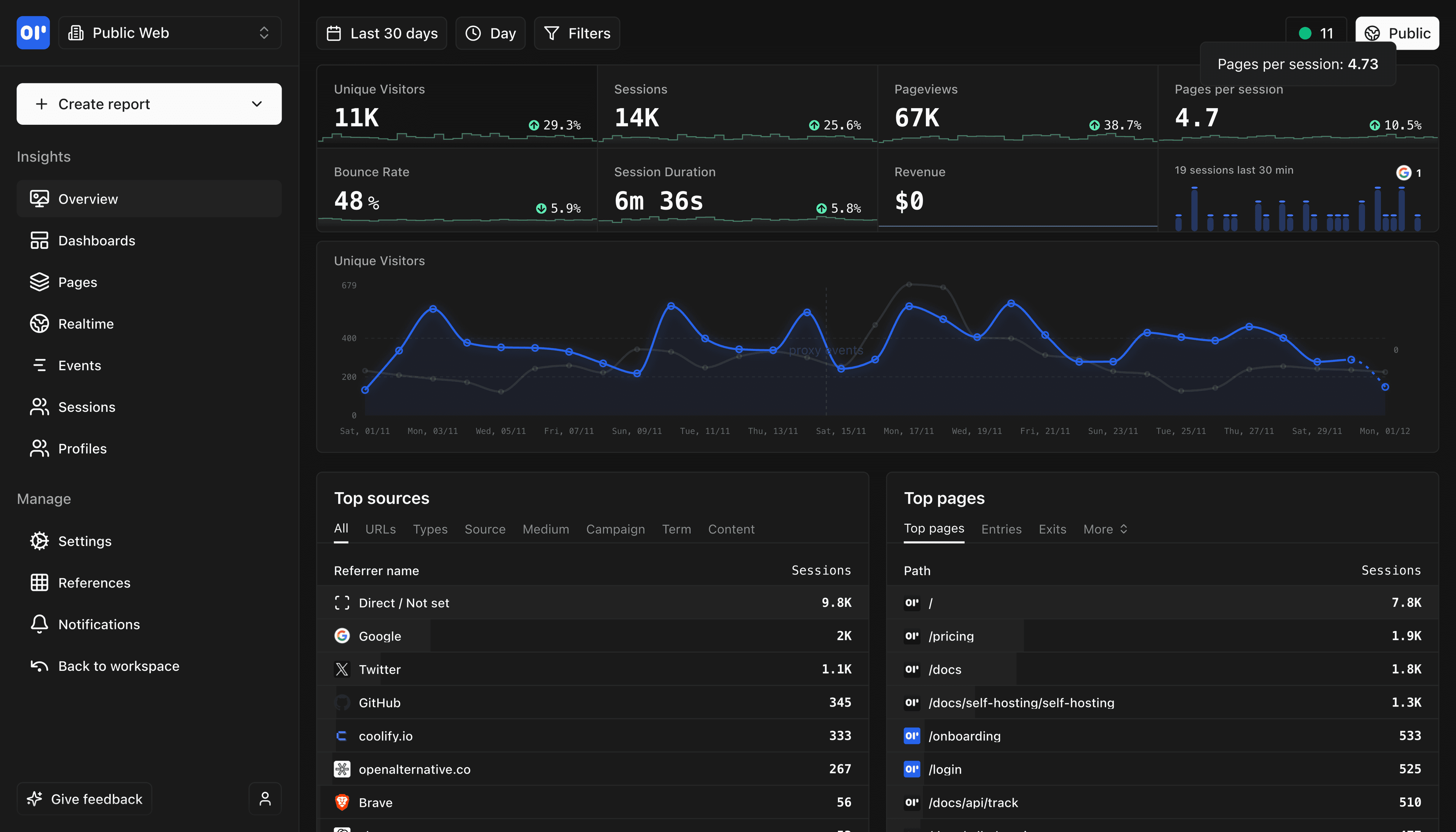Open the Notifications bell icon
1456x832 pixels.
[x=39, y=624]
